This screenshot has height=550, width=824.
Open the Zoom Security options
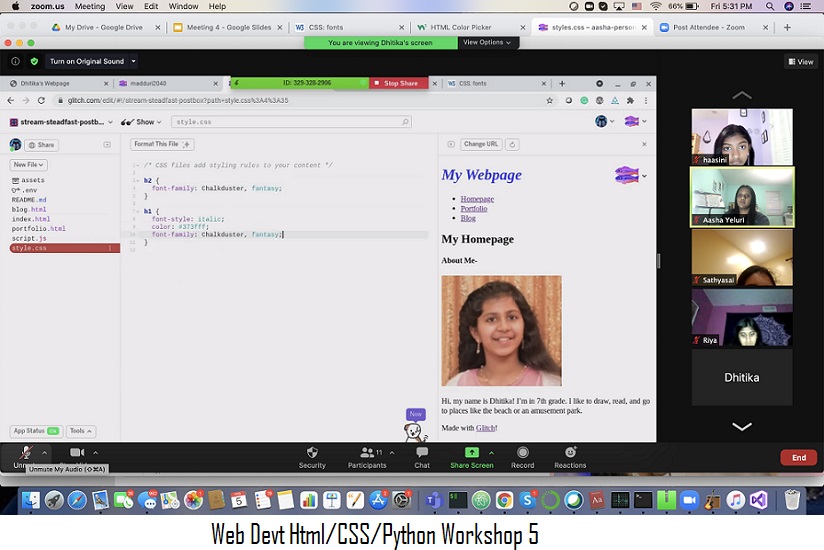point(312,453)
